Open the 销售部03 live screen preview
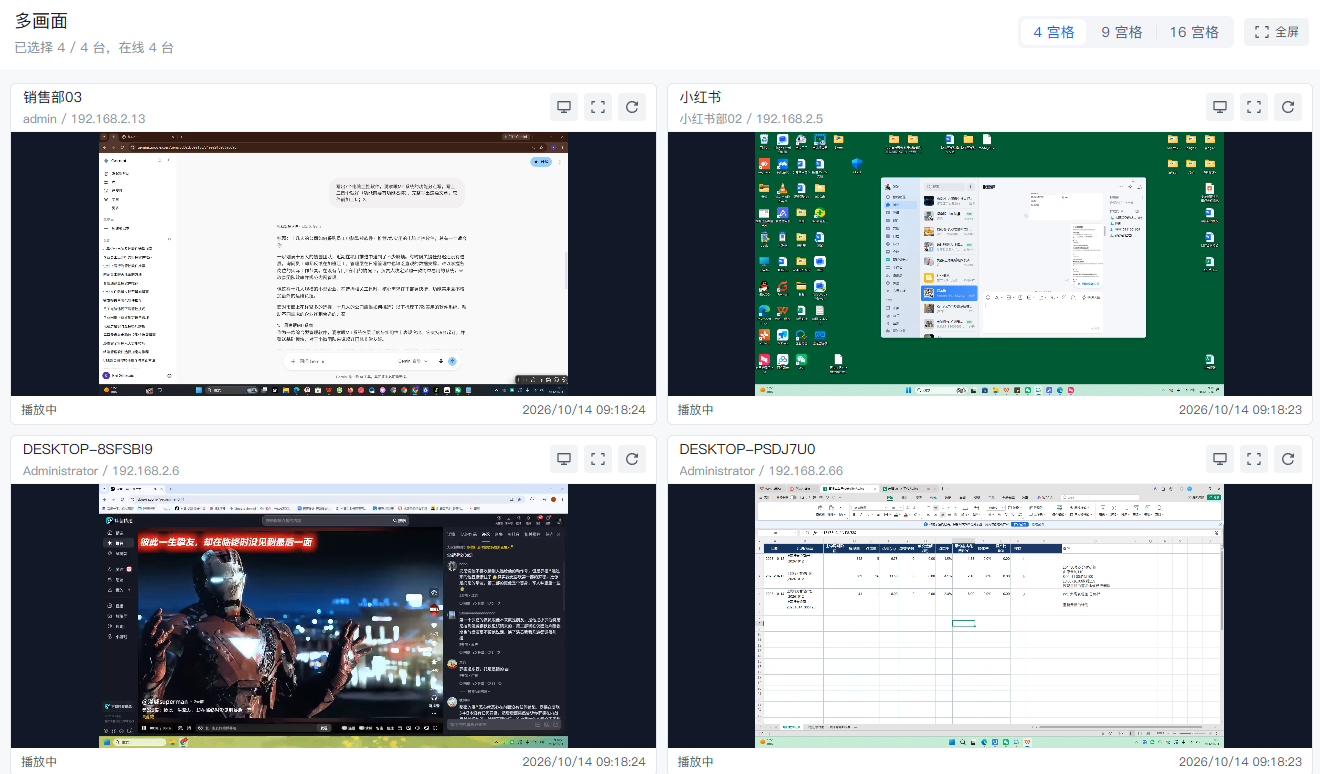This screenshot has width=1320, height=774. [x=333, y=264]
